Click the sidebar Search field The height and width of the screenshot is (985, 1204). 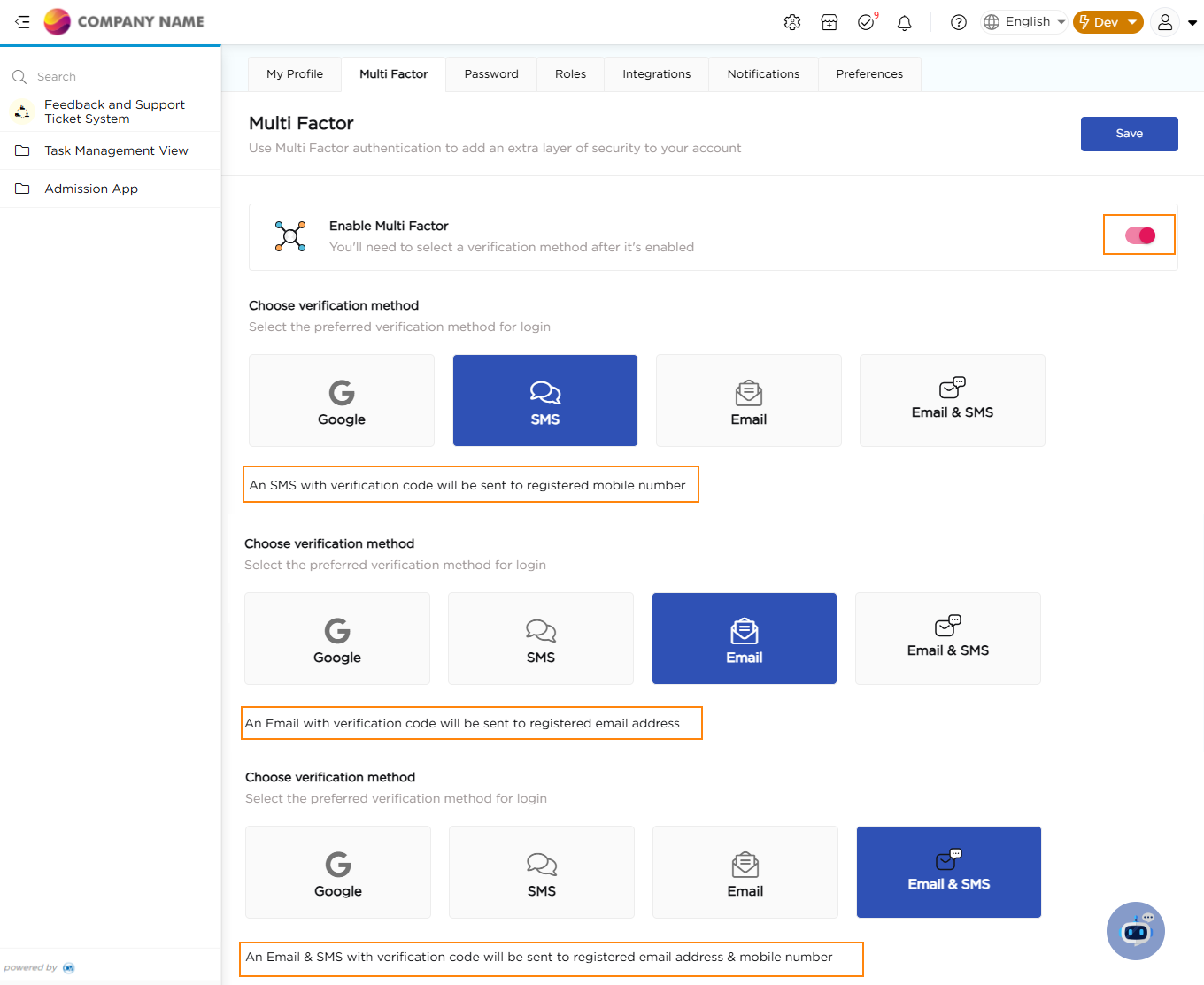tap(115, 77)
